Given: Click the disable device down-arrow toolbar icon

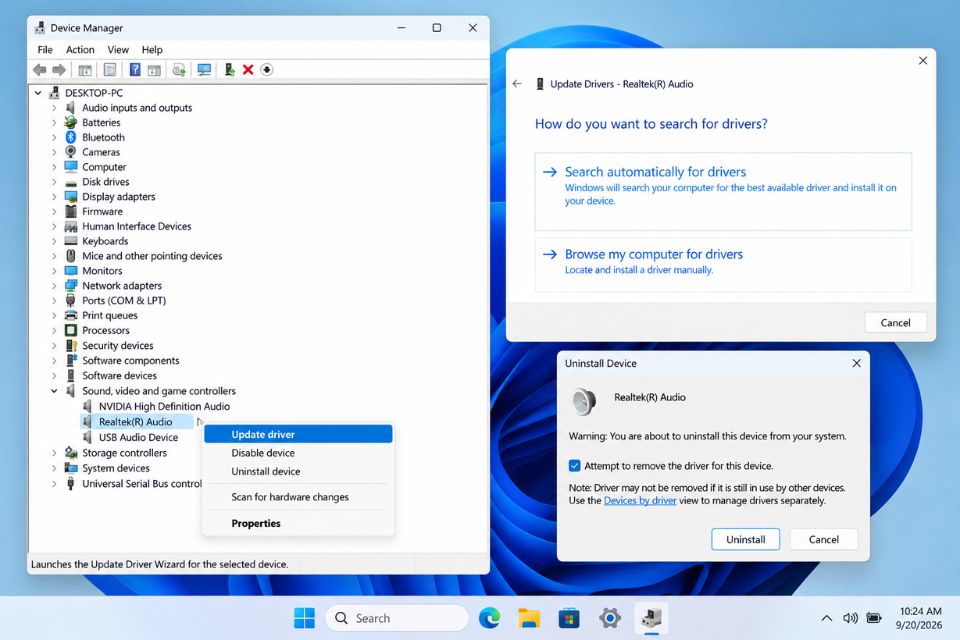Looking at the screenshot, I should coord(267,70).
